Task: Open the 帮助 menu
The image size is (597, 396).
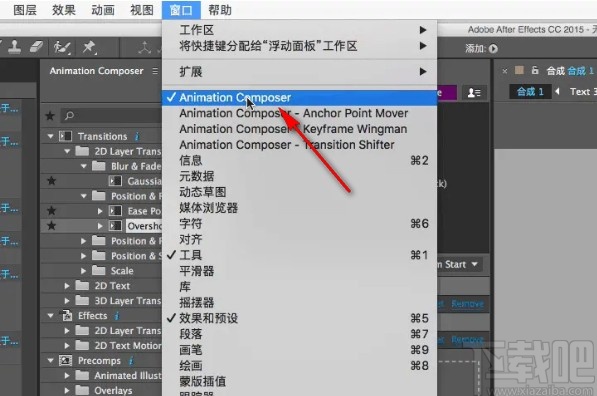Action: coord(220,10)
